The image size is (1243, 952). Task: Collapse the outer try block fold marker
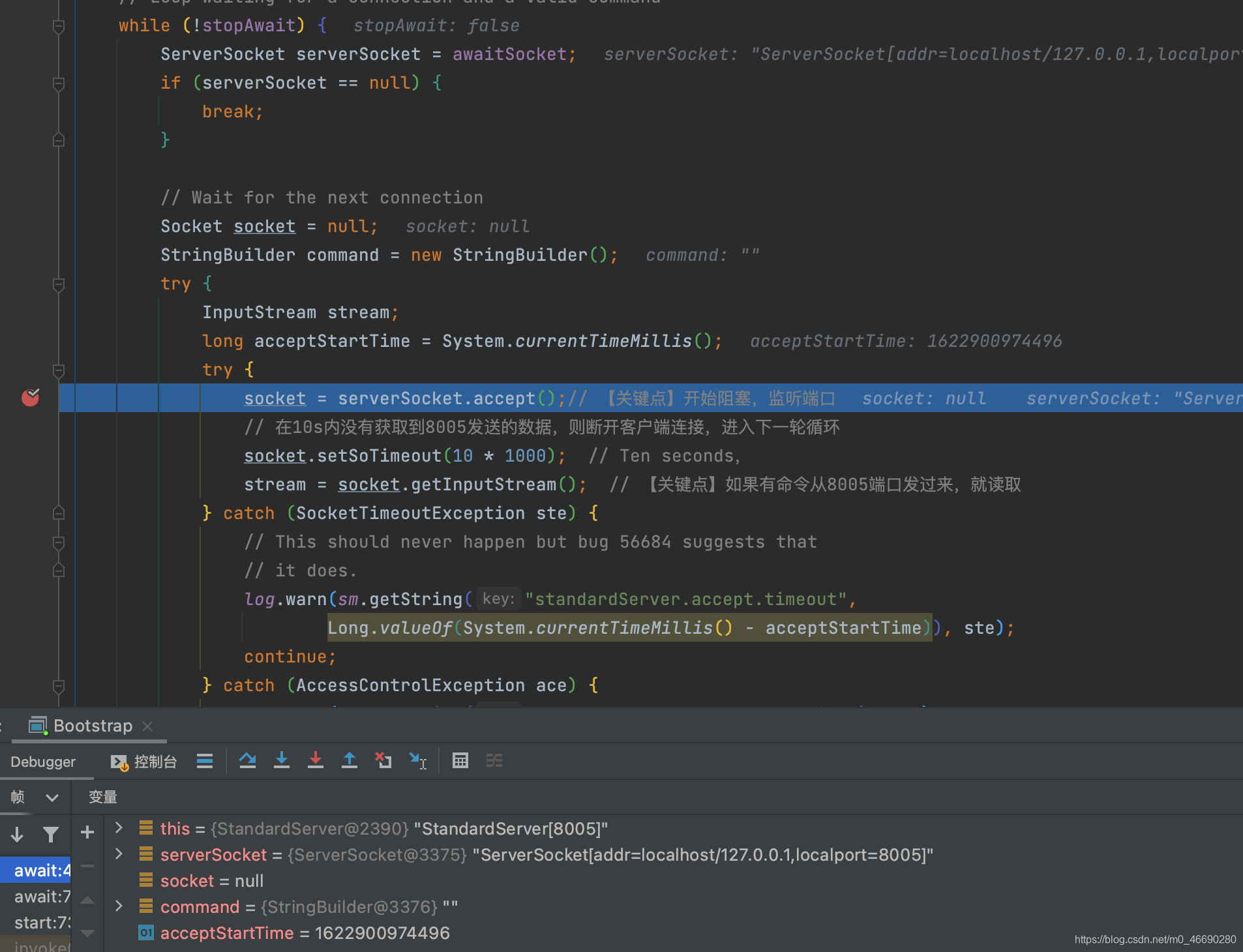(59, 284)
